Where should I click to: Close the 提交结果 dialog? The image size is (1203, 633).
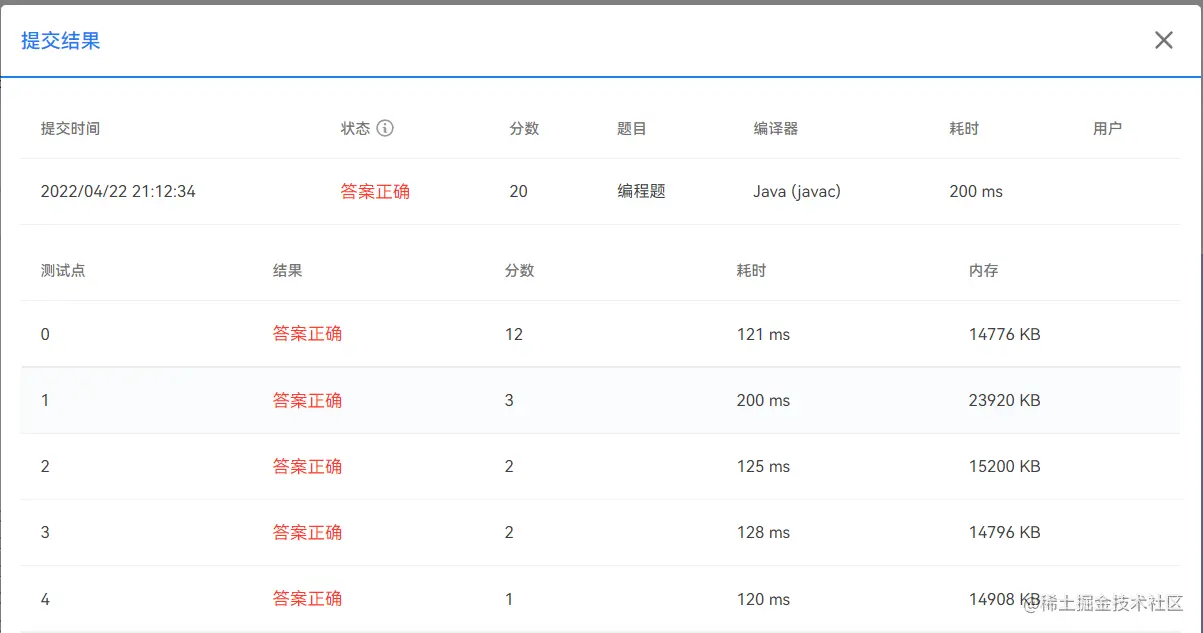pyautogui.click(x=1164, y=40)
